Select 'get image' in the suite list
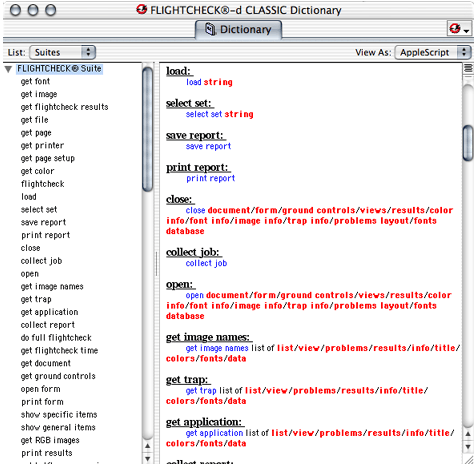 point(39,94)
